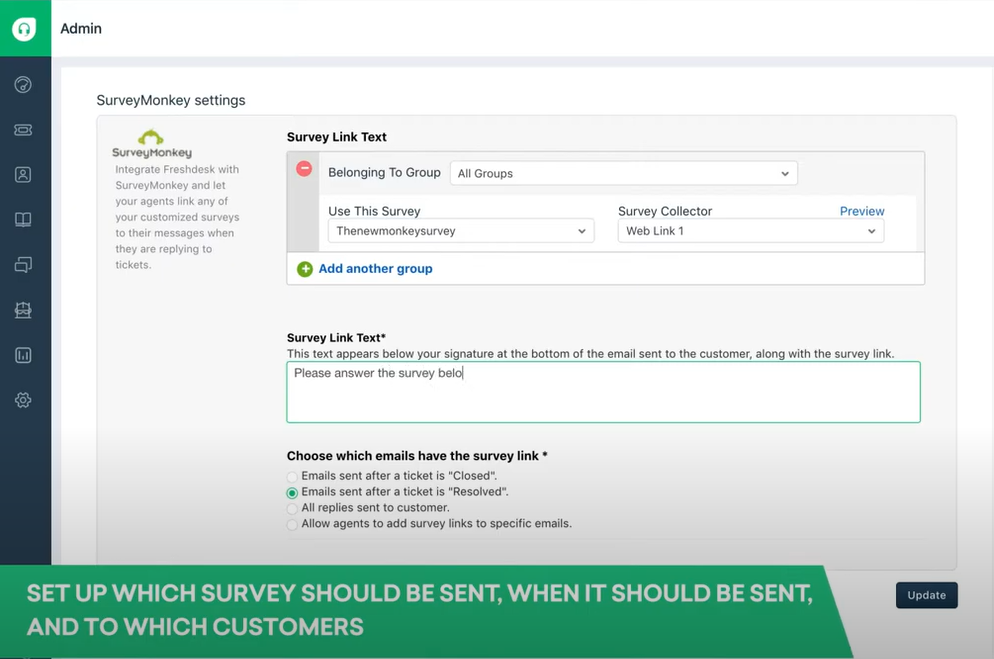Open the Admin gear icon in sidebar
994x659 pixels.
23,400
